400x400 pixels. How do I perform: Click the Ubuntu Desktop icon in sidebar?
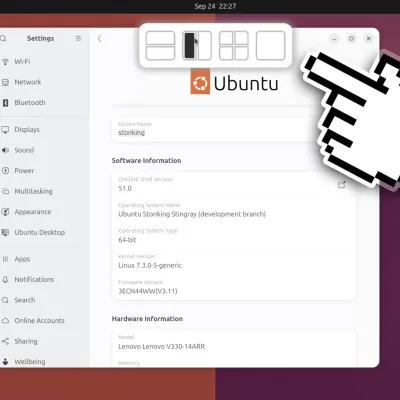[x=5, y=232]
